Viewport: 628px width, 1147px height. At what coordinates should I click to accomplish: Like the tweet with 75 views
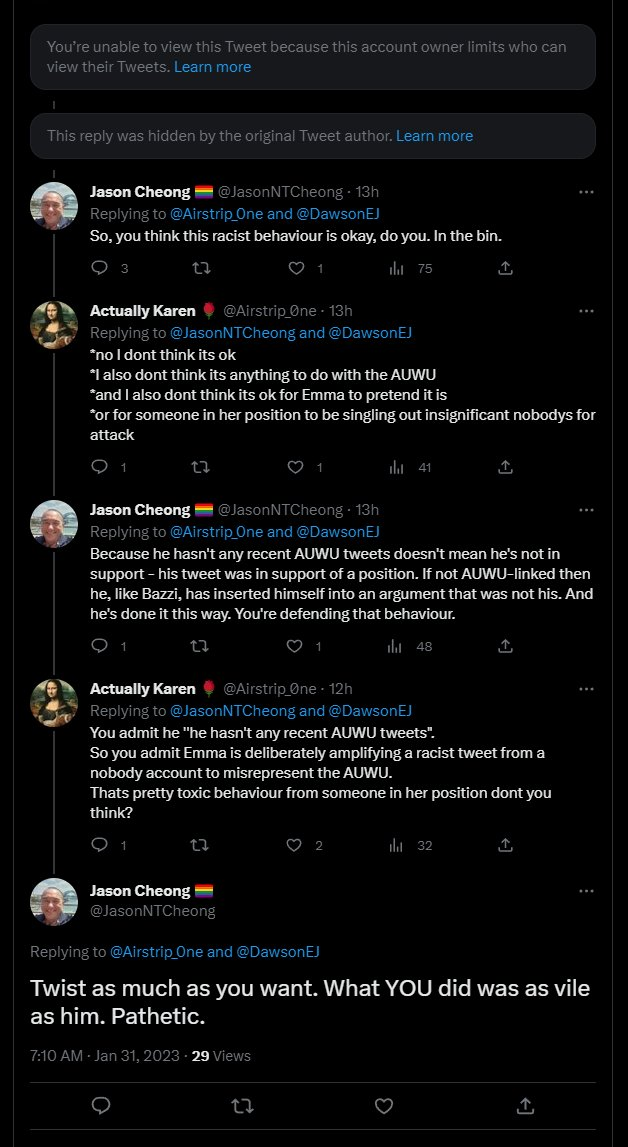pos(295,268)
